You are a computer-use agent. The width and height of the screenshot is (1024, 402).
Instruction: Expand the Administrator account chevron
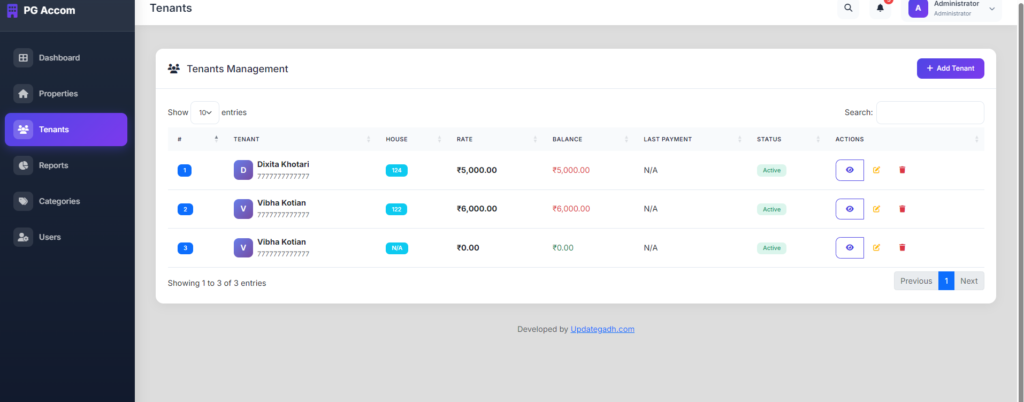[x=992, y=8]
